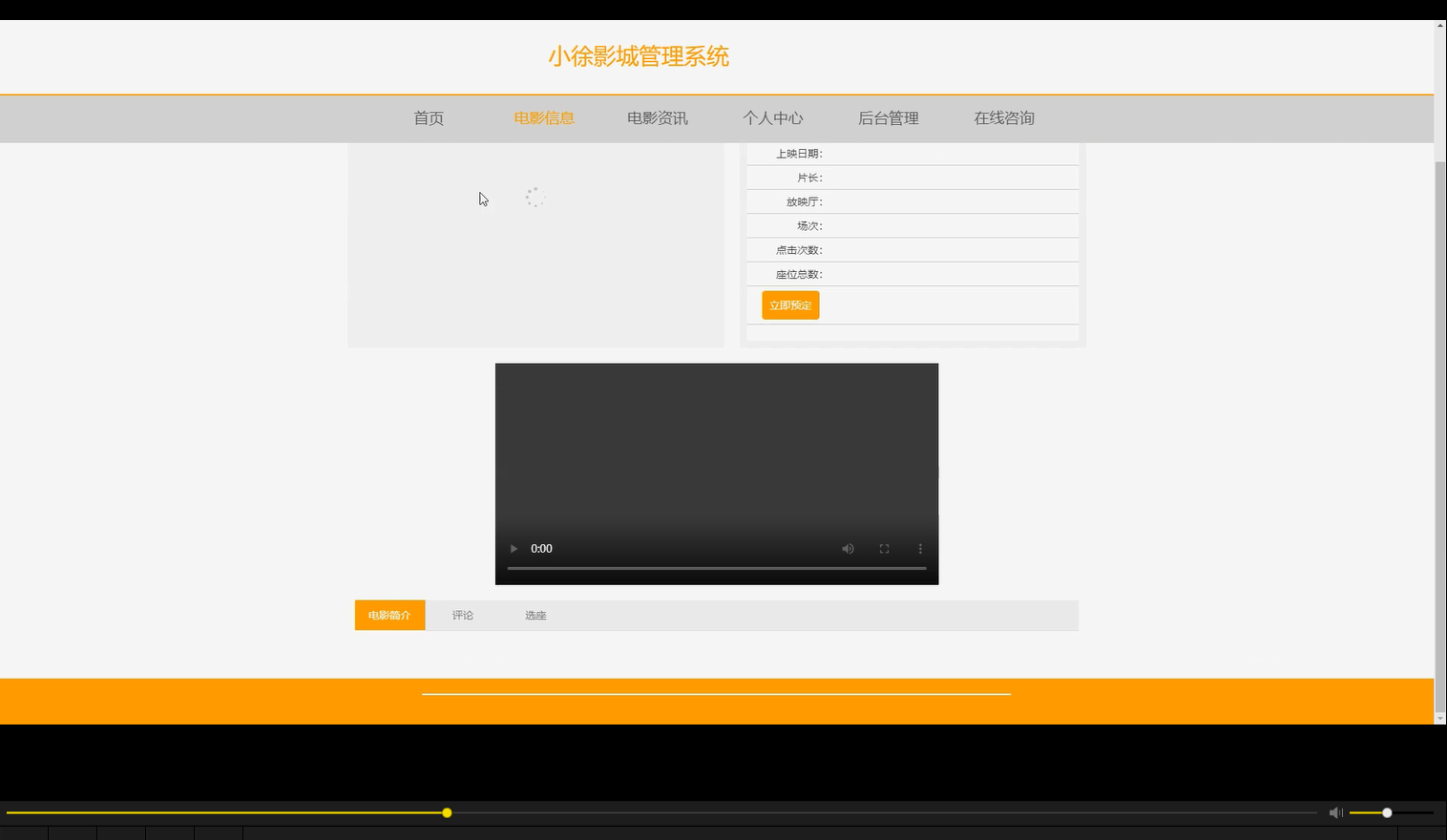Switch to the 选座 tab
This screenshot has height=840, width=1447.
pos(535,616)
